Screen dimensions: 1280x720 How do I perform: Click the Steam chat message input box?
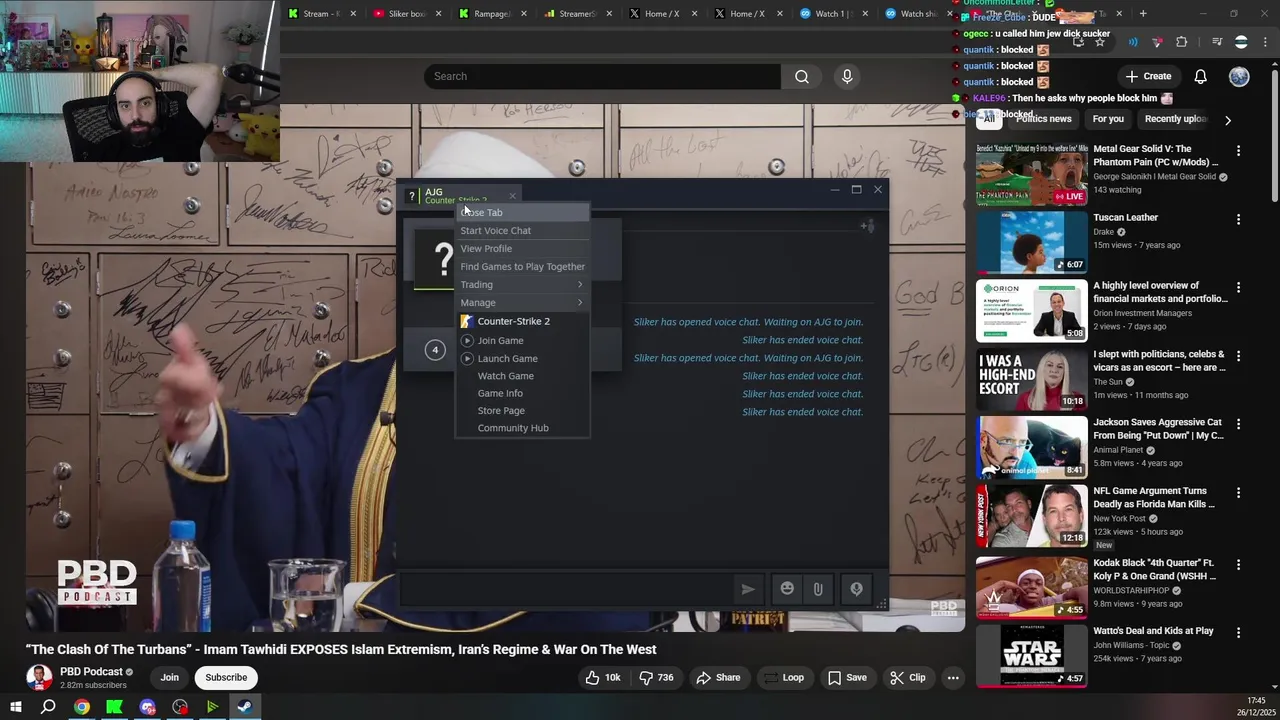point(565,589)
